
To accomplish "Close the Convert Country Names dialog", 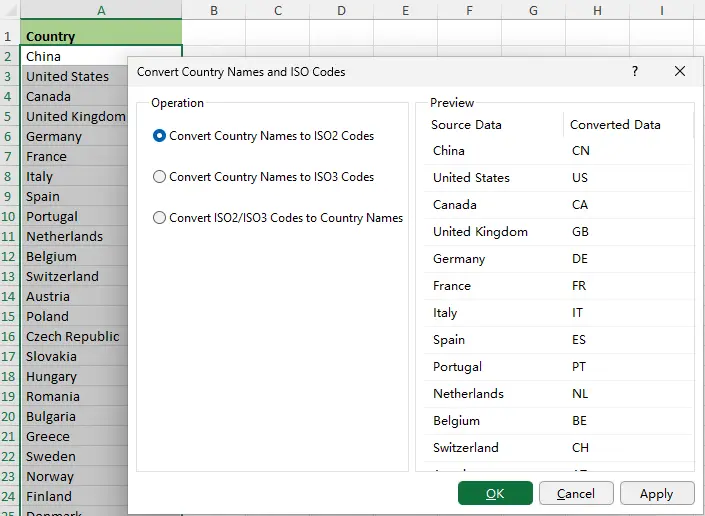I will pyautogui.click(x=680, y=71).
